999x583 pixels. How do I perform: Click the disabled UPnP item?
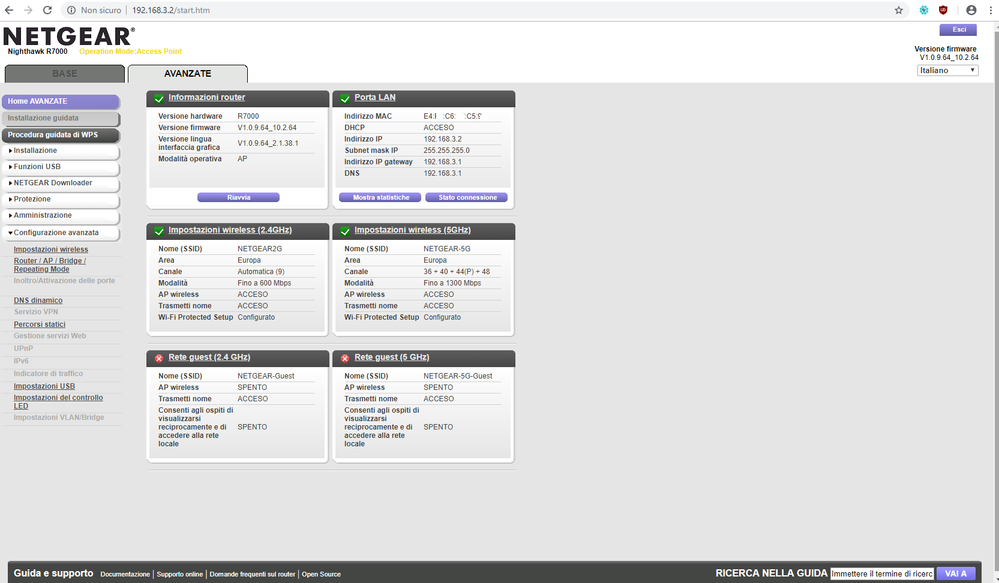pyautogui.click(x=23, y=349)
